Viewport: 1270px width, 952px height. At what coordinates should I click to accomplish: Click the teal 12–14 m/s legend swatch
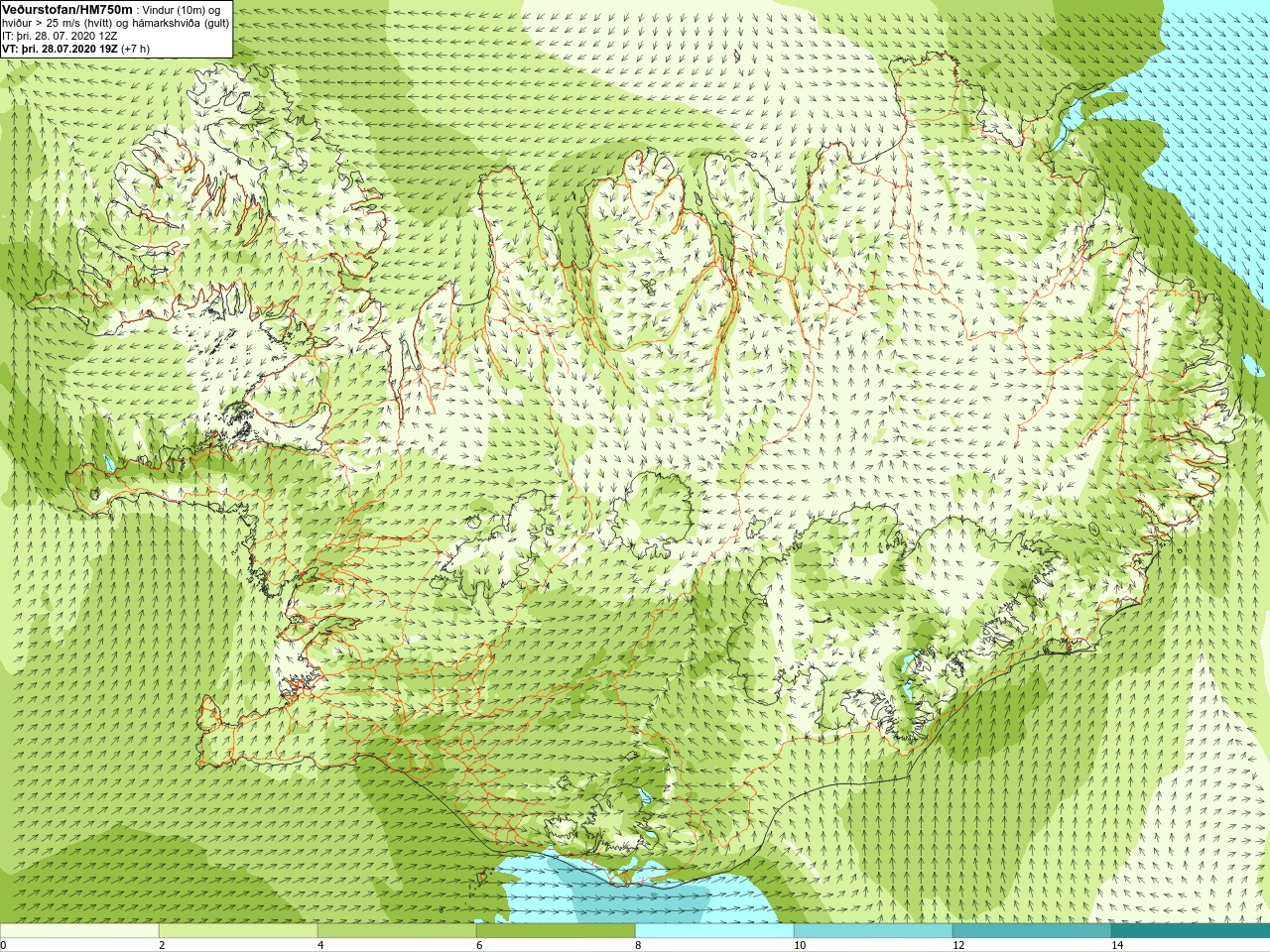coord(1032,931)
